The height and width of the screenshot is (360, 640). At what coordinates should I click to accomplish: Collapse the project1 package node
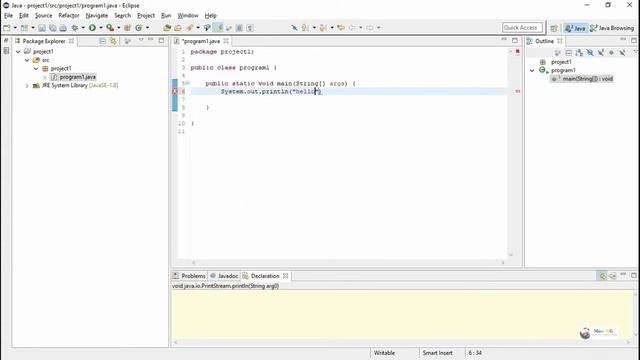pos(36,69)
